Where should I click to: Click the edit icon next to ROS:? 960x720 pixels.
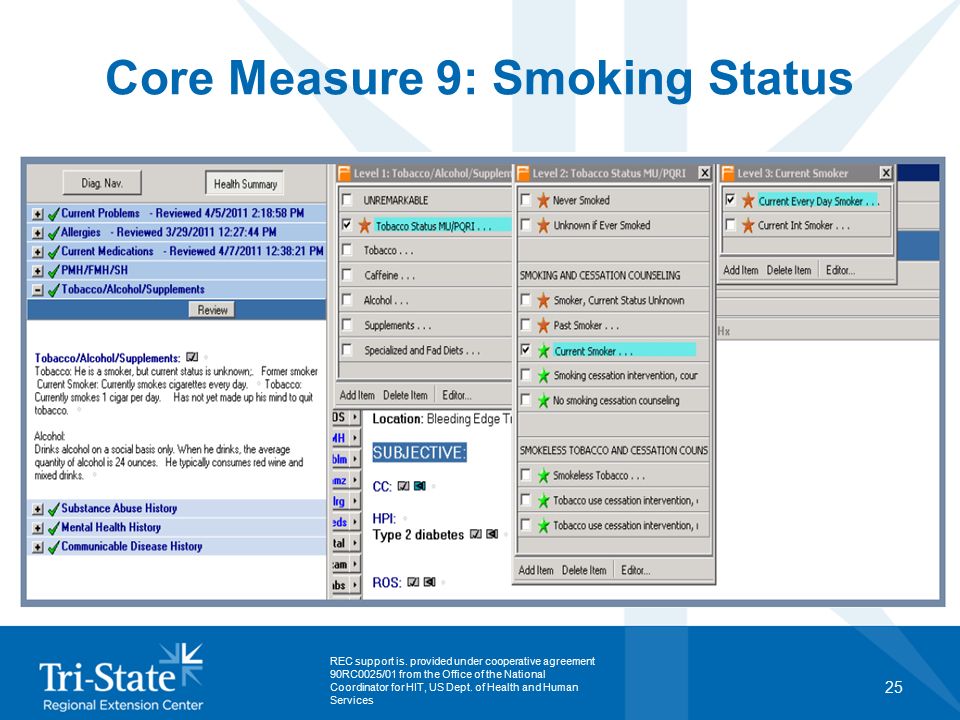click(x=413, y=582)
